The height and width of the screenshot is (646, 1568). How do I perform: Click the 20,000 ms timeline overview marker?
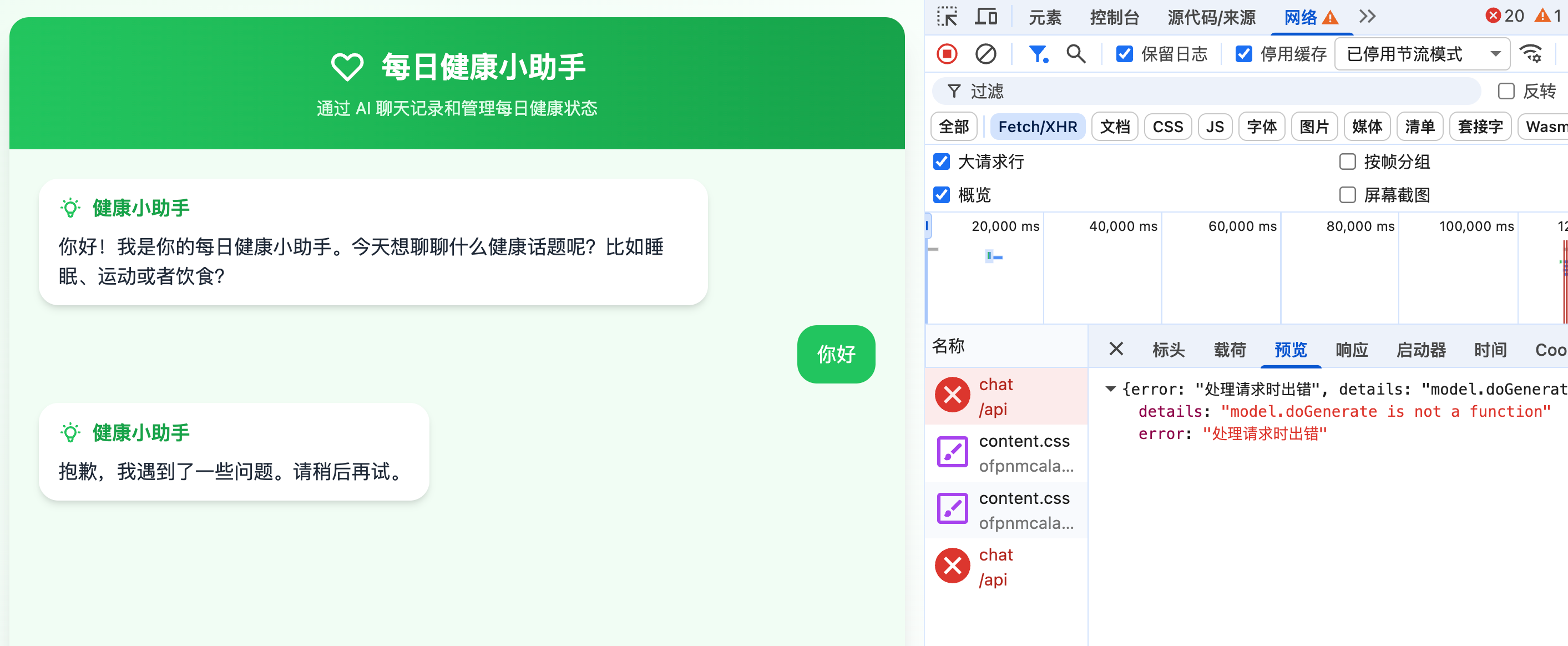point(1005,226)
